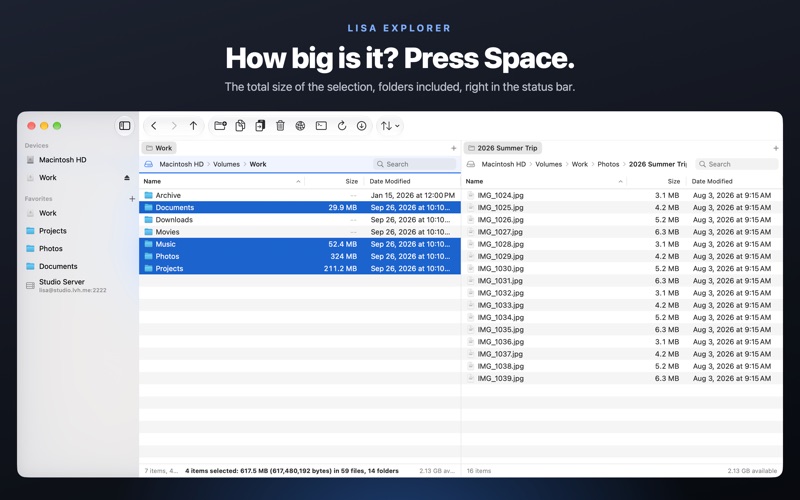Sort left pane by Date Modified
Viewport: 800px width, 500px height.
point(412,181)
